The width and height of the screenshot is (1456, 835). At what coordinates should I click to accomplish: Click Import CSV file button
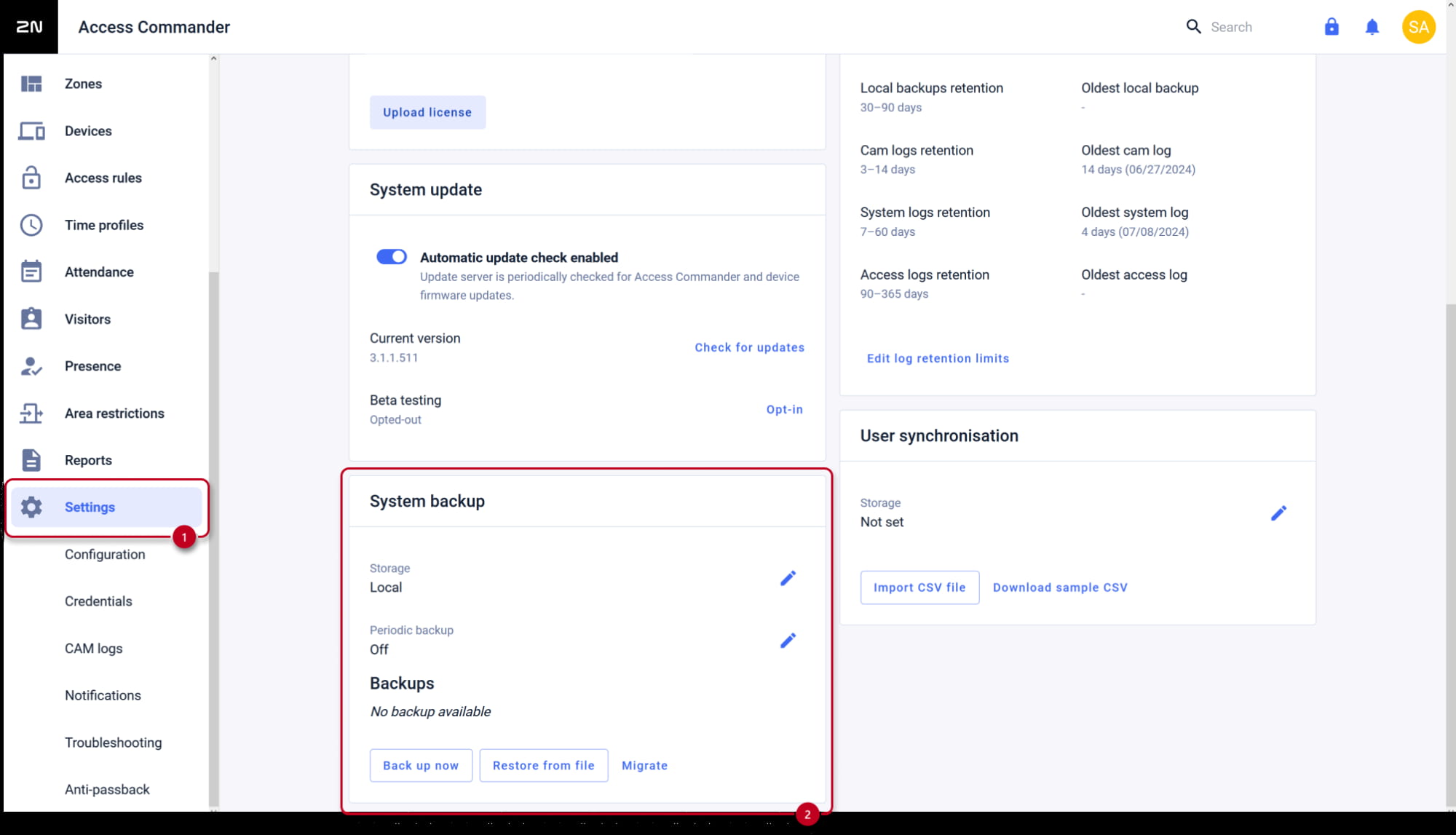coord(919,587)
